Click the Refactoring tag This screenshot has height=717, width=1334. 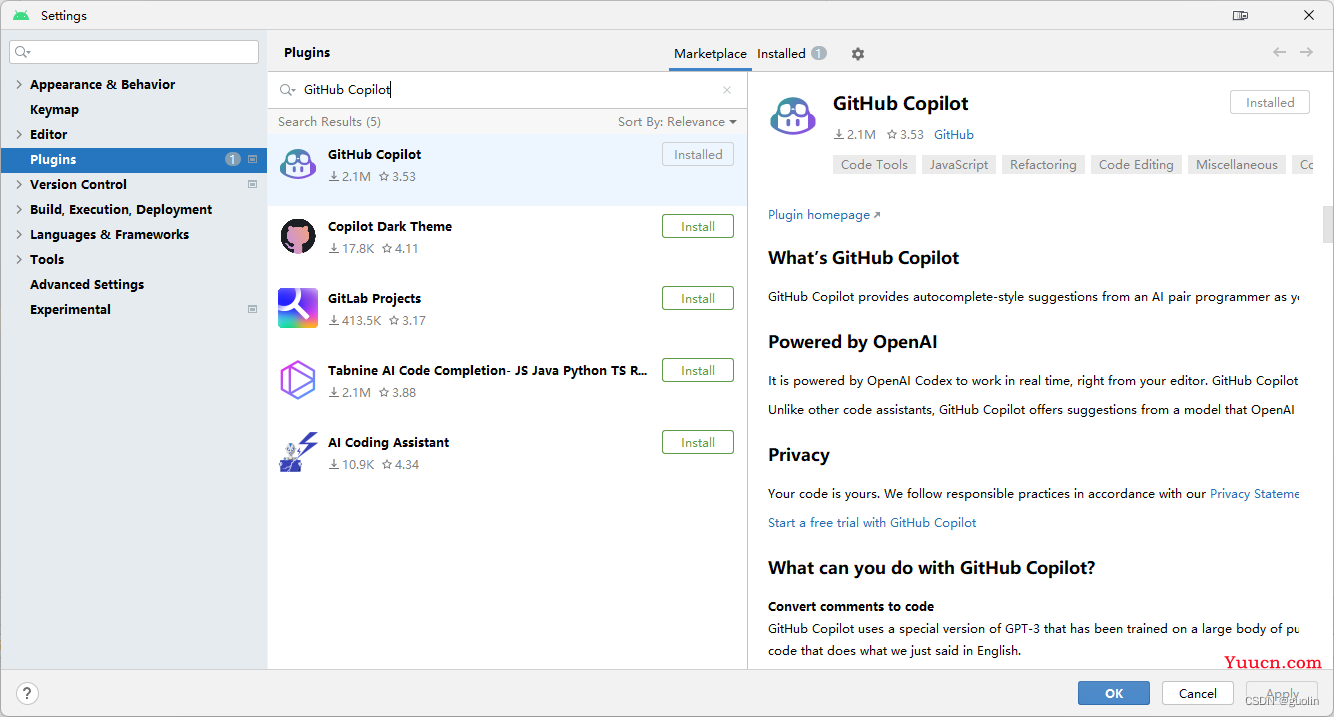pos(1043,165)
